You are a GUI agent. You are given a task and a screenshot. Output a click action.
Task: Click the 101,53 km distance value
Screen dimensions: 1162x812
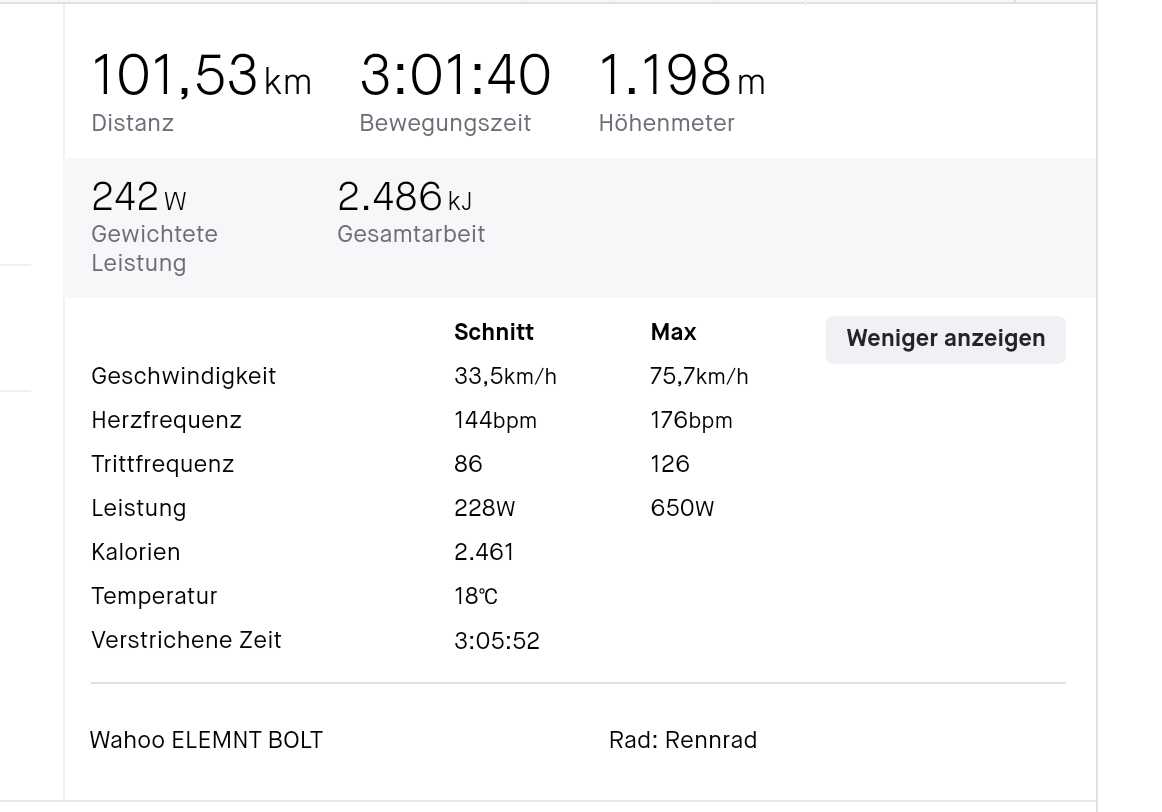click(x=201, y=77)
